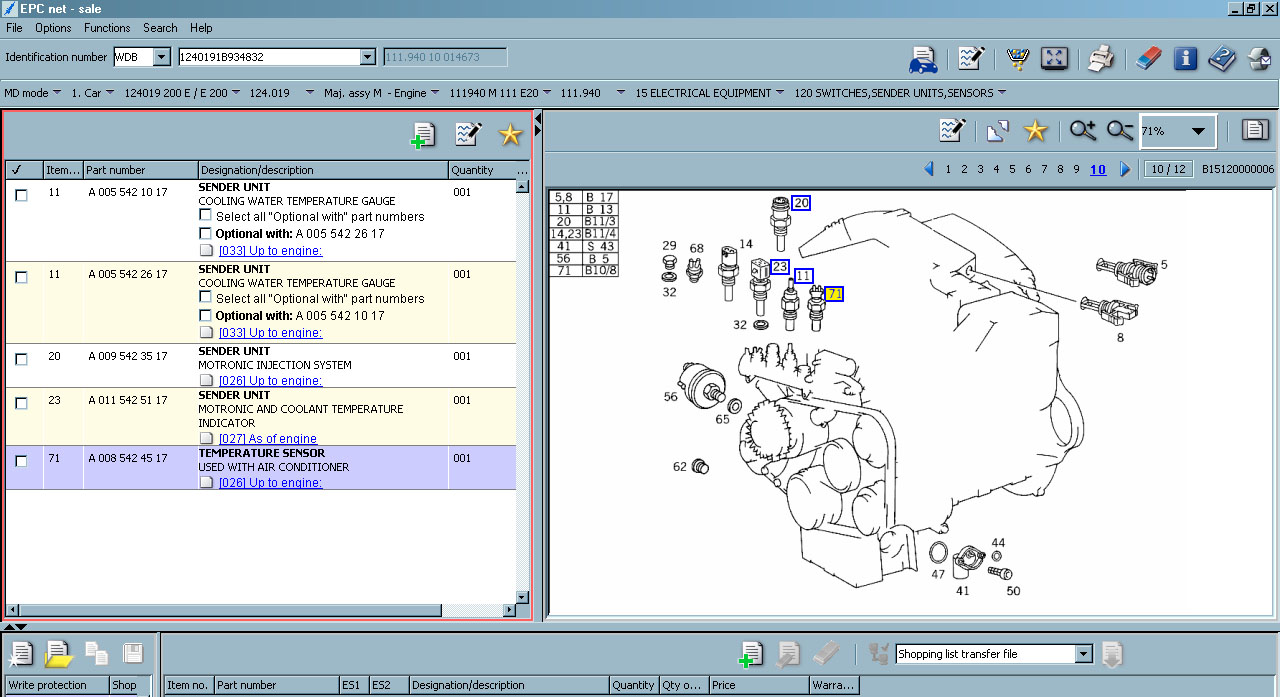1280x697 pixels.
Task: Check 'Select all Optional with' for A 005 542 10 17
Action: (205, 215)
